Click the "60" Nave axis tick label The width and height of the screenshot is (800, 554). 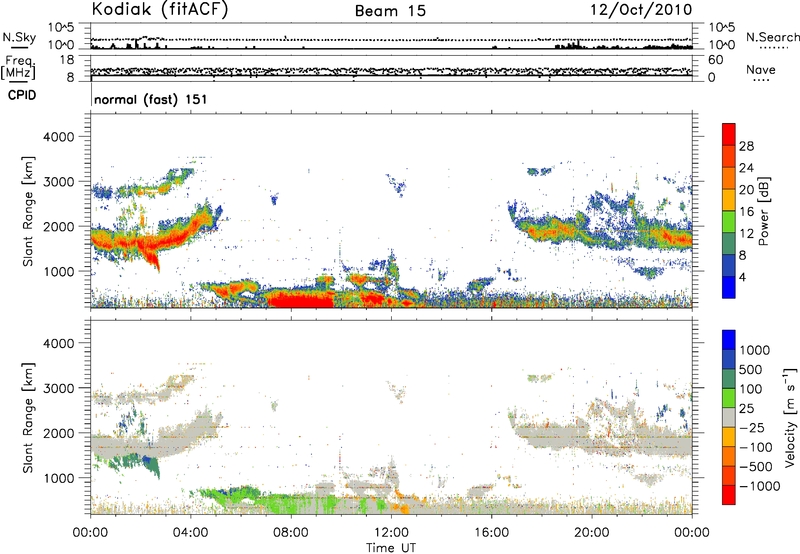tap(716, 60)
